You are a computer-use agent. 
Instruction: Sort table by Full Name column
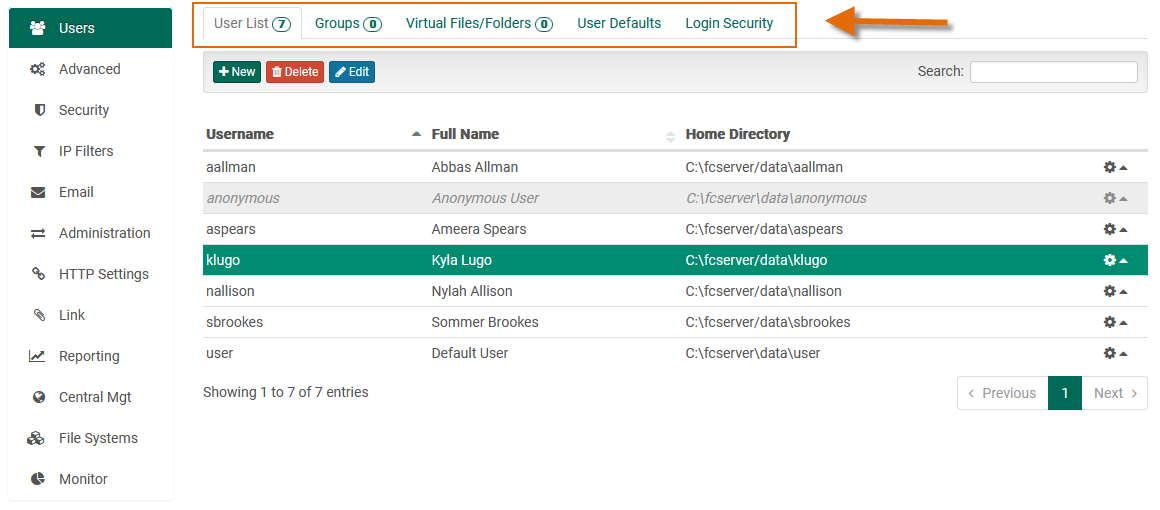553,134
